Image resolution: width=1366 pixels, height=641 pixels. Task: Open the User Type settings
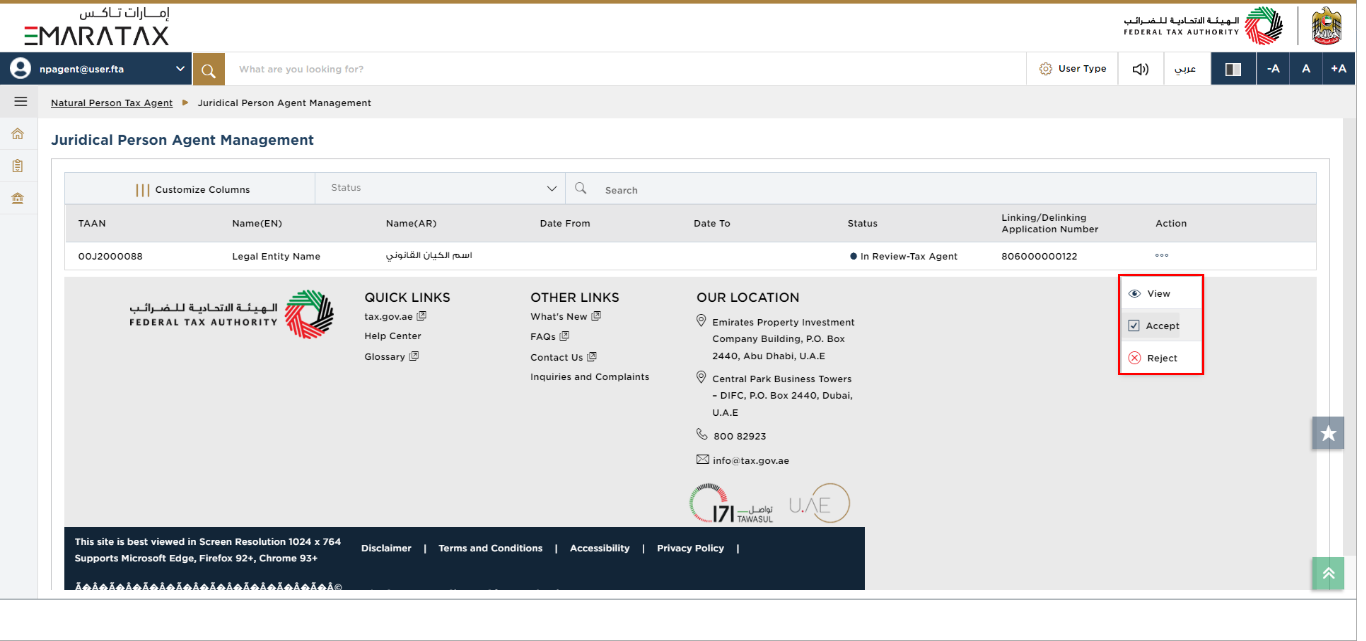pyautogui.click(x=1073, y=69)
